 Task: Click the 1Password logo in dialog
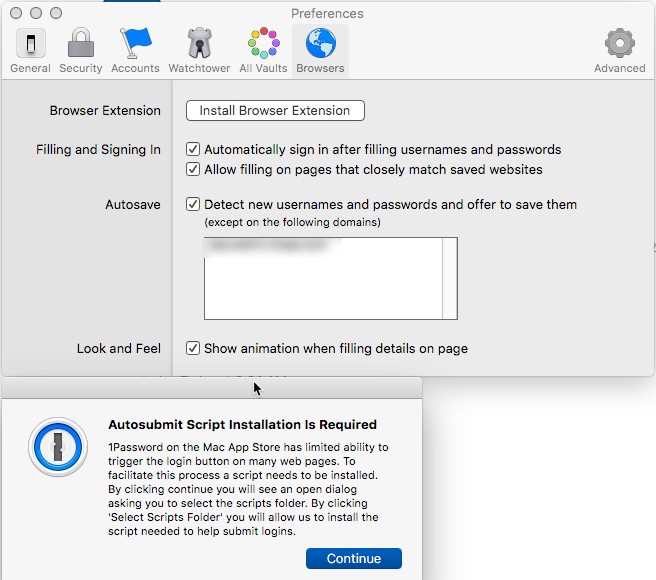tap(58, 447)
